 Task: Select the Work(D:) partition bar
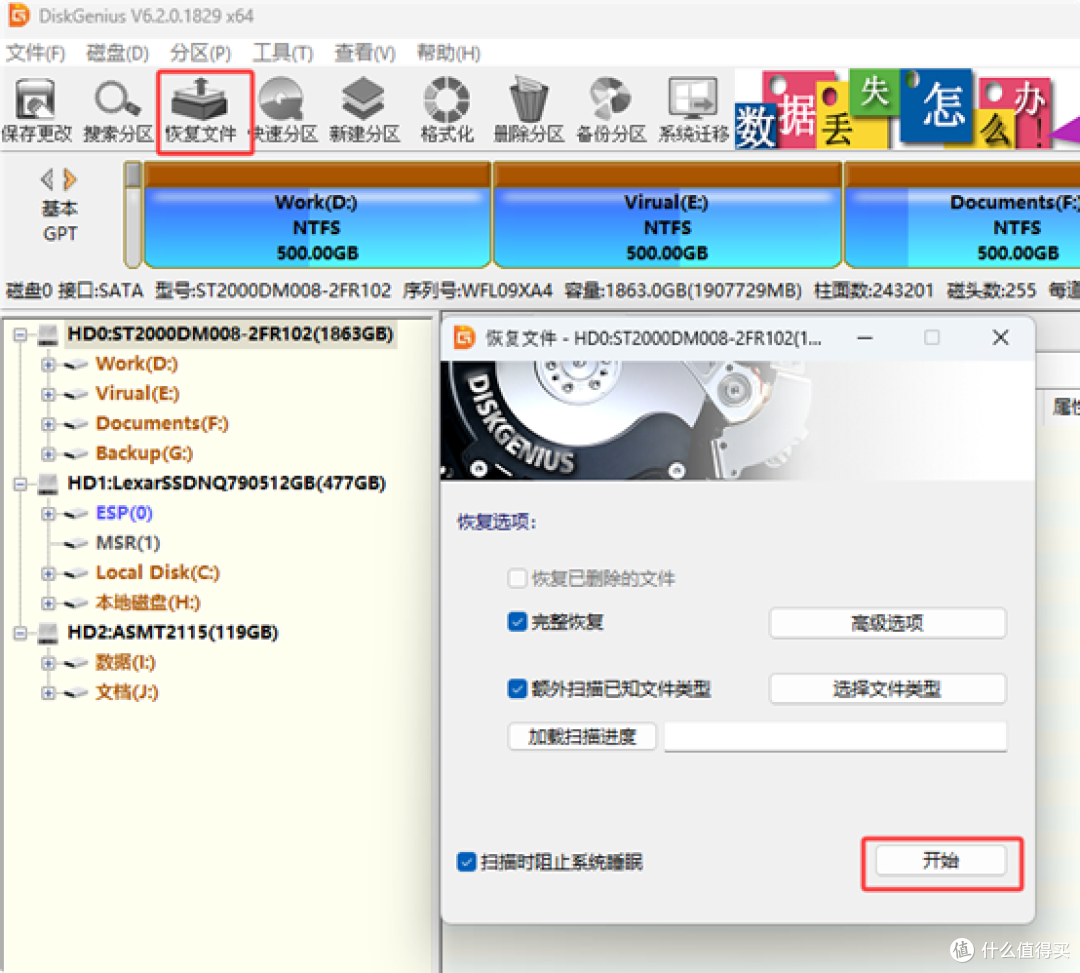pos(317,214)
